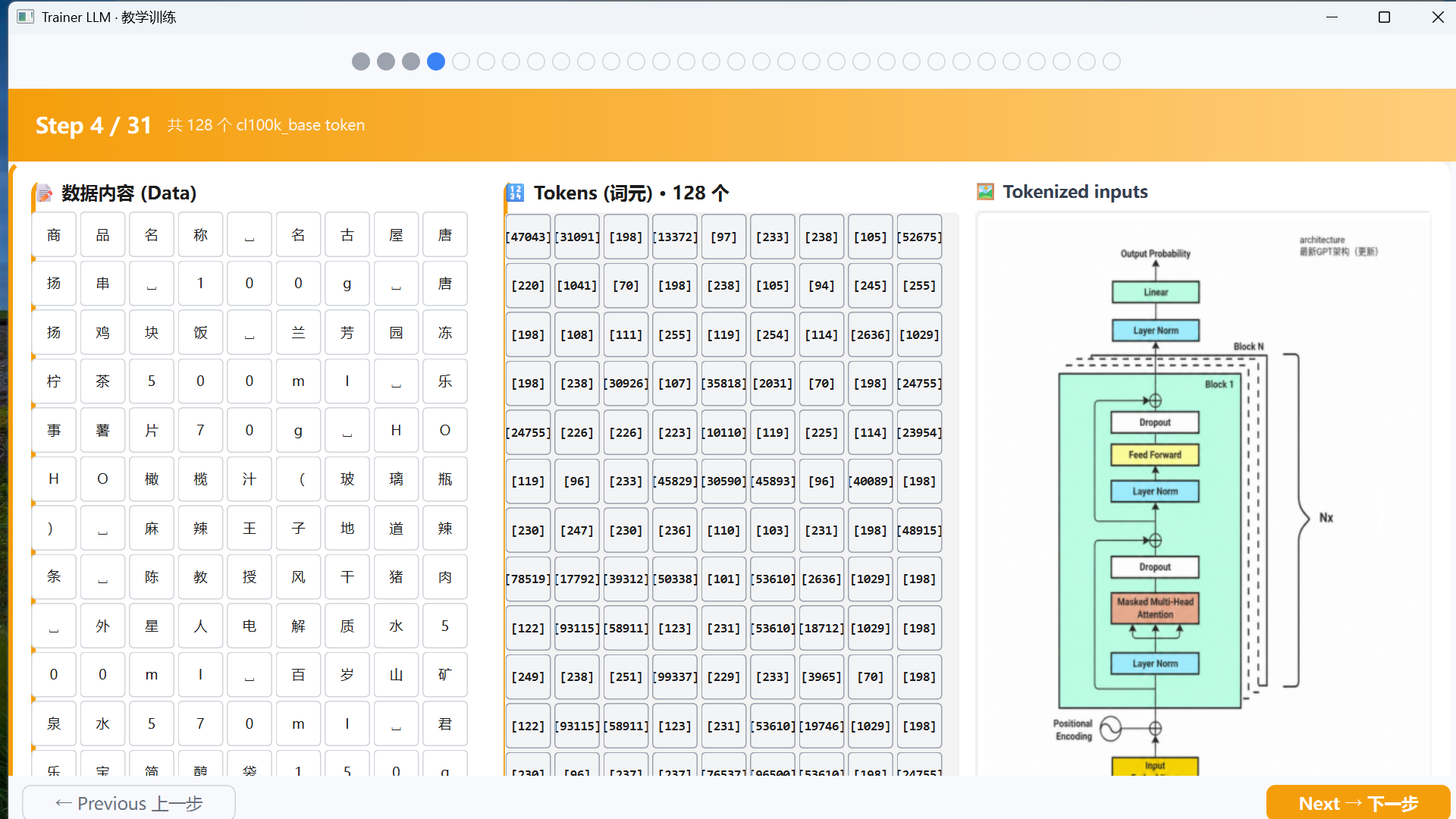The image size is (1456, 819).
Task: Select token [35818]
Action: click(x=723, y=384)
